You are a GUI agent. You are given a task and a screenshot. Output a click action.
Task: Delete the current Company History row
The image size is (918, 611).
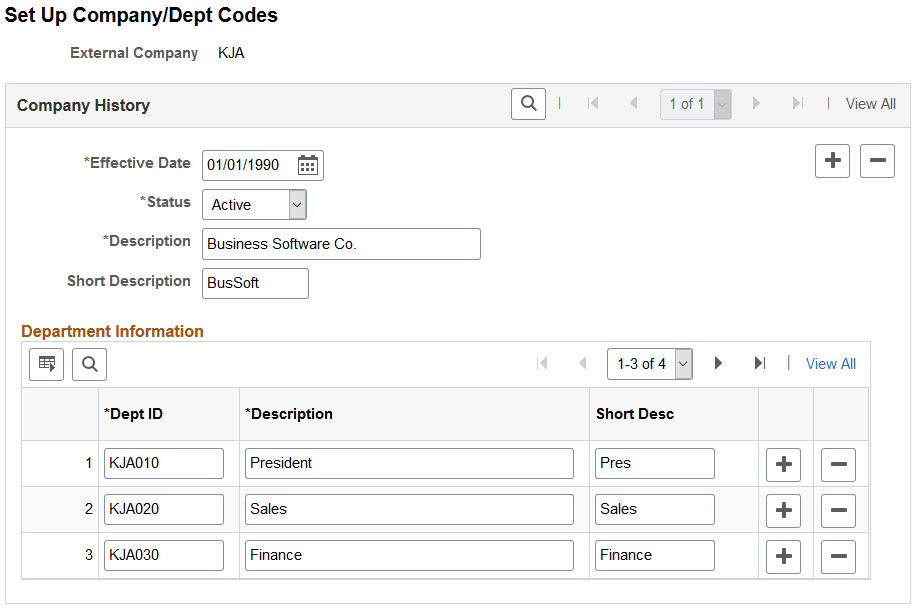pyautogui.click(x=877, y=161)
